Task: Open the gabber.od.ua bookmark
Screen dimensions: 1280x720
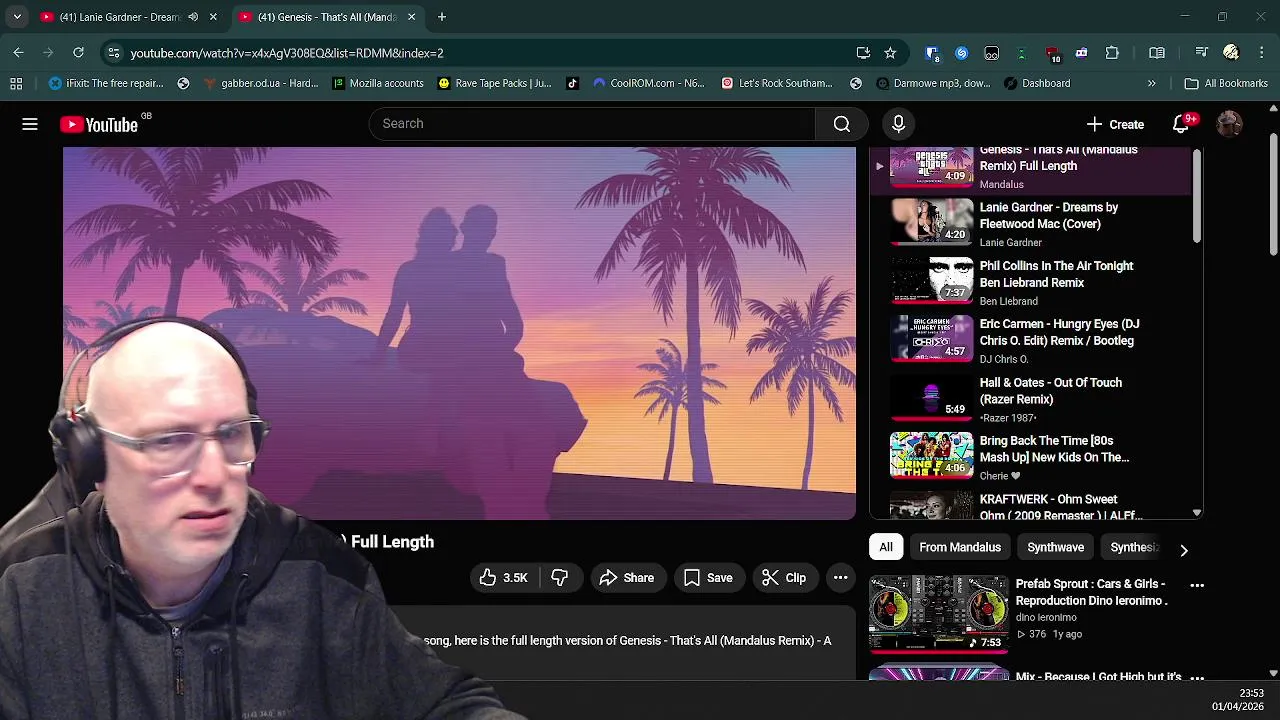Action: [x=259, y=84]
